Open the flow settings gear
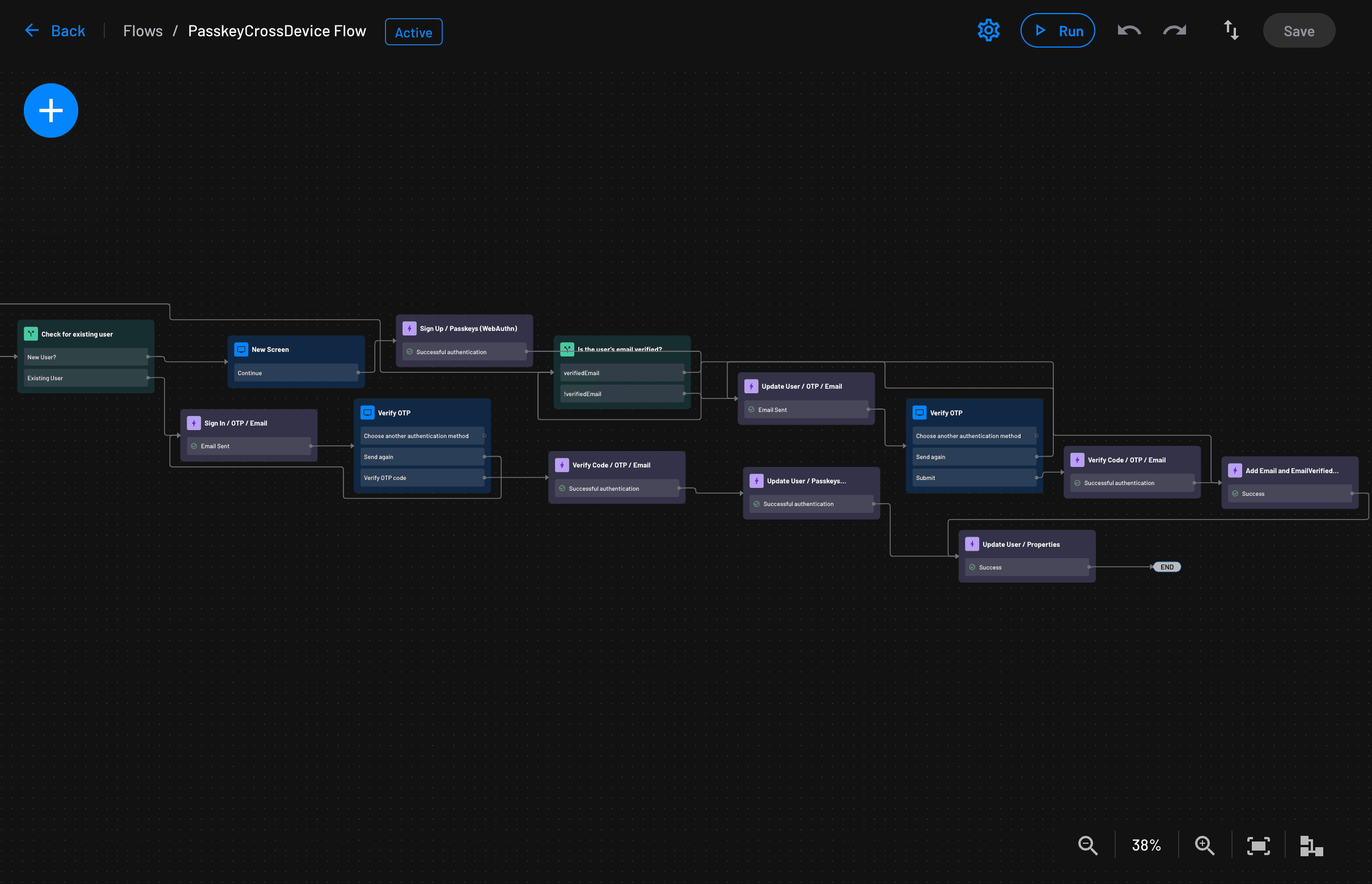The height and width of the screenshot is (884, 1372). [988, 30]
